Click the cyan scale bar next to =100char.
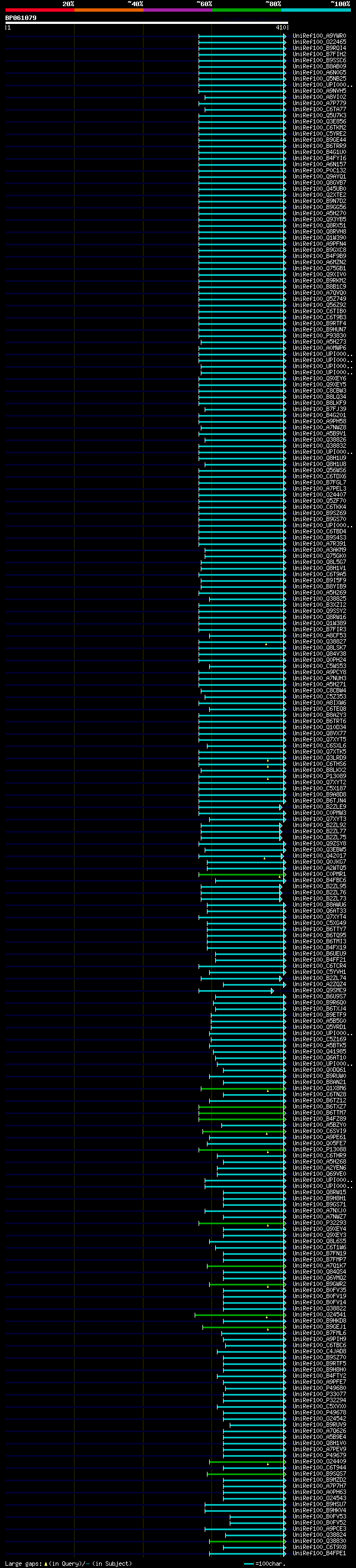This screenshot has width=356, height=1568. point(249,1564)
